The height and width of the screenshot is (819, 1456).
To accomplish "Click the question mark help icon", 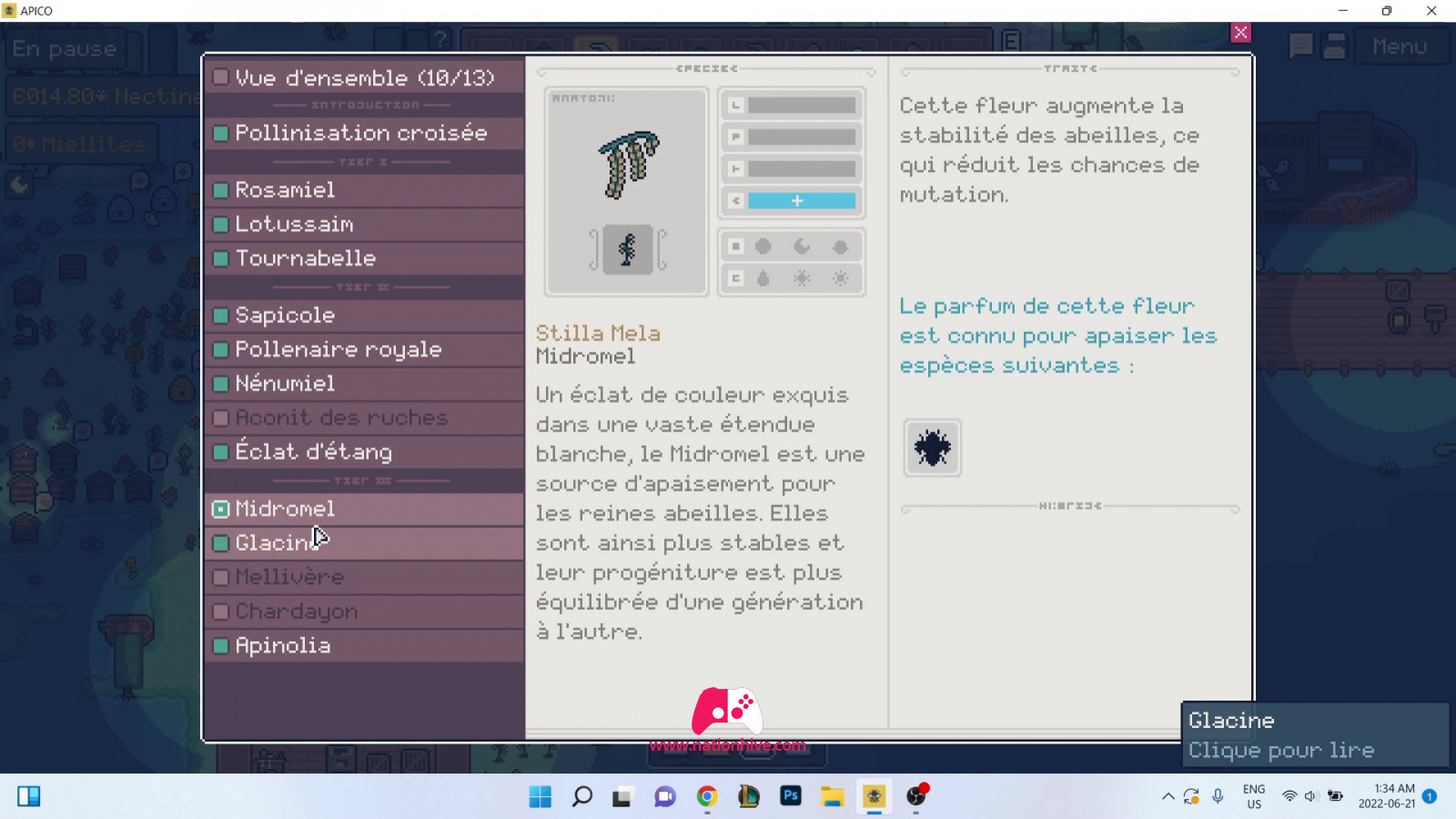I will (440, 39).
